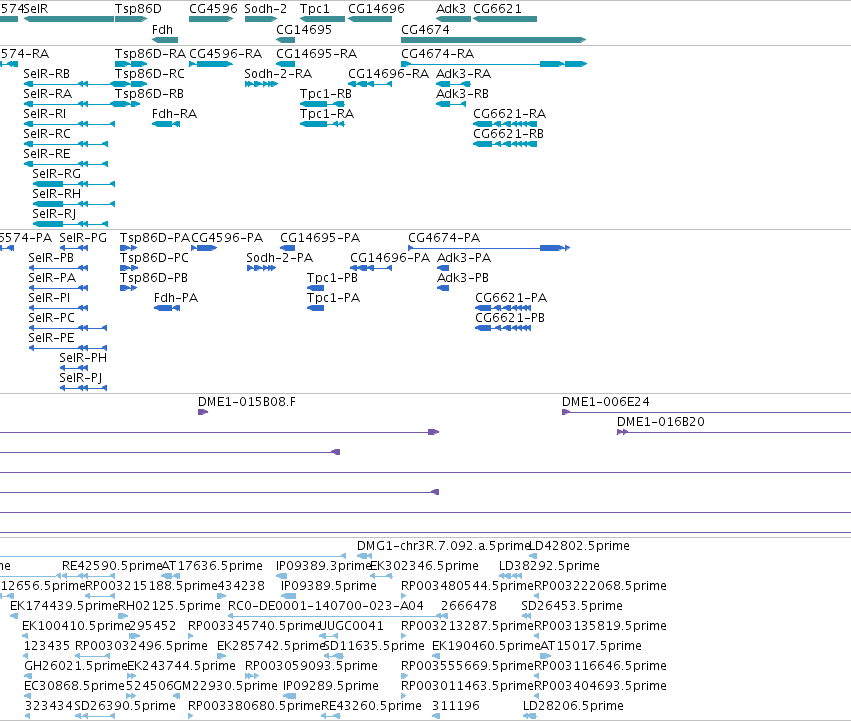Click the UUGC0041 EST label
Screen dimensions: 851x721
click(x=352, y=625)
